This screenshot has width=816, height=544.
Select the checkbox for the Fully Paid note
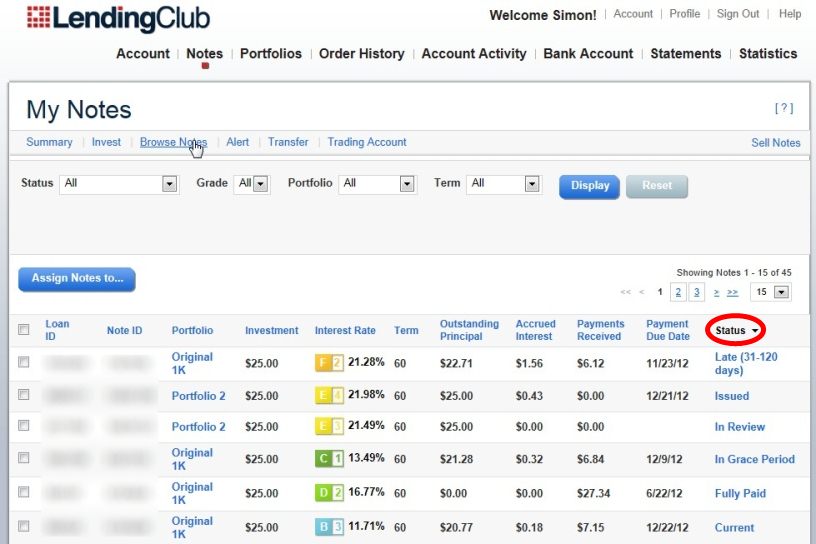click(24, 493)
